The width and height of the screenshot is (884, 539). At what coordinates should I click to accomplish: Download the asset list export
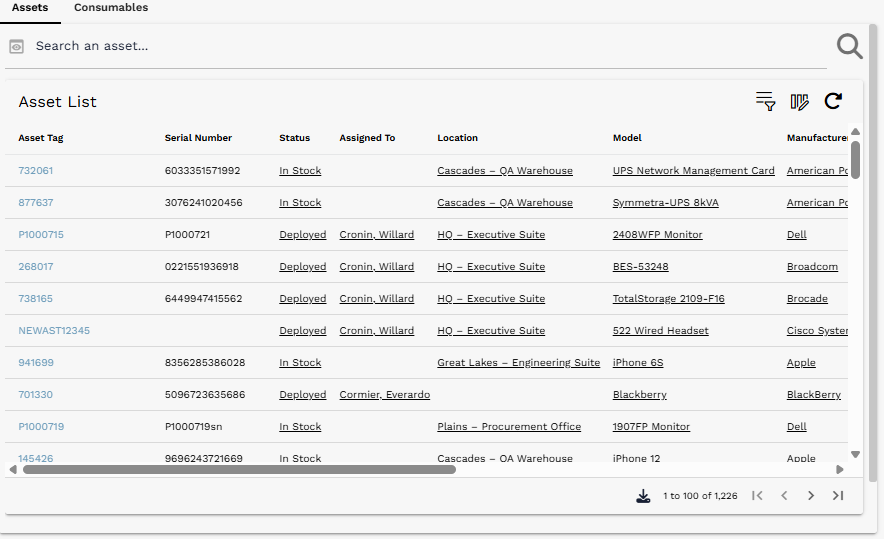[x=643, y=496]
